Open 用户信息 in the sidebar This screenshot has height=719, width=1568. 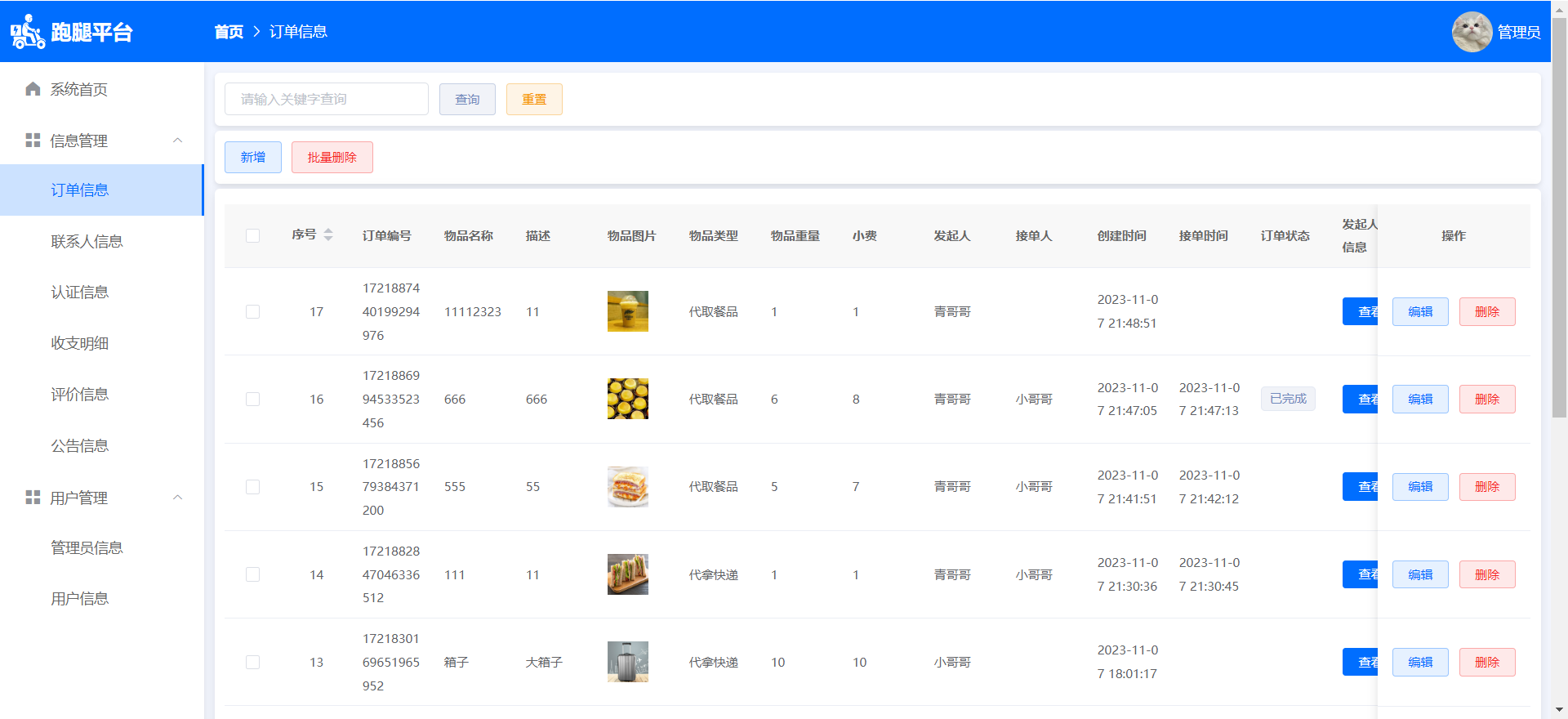[102, 599]
